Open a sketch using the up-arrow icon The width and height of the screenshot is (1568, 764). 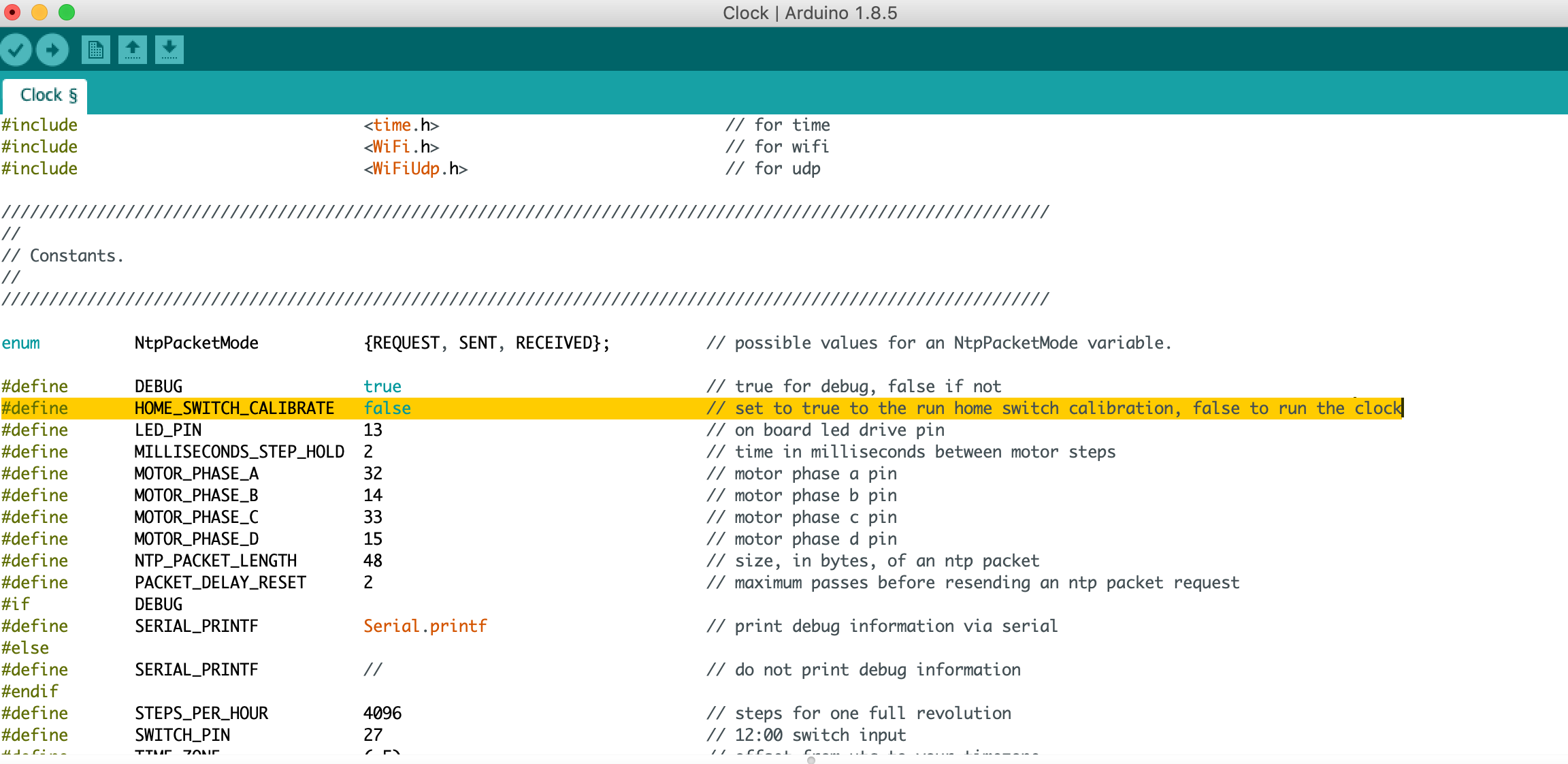tap(133, 50)
